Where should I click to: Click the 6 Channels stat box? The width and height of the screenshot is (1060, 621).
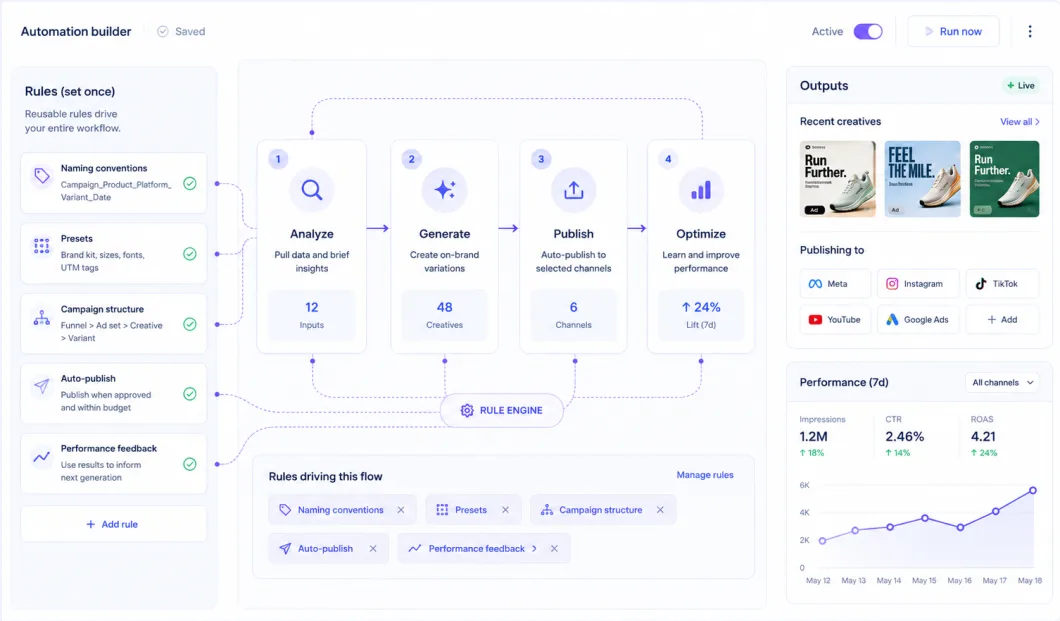tap(573, 315)
